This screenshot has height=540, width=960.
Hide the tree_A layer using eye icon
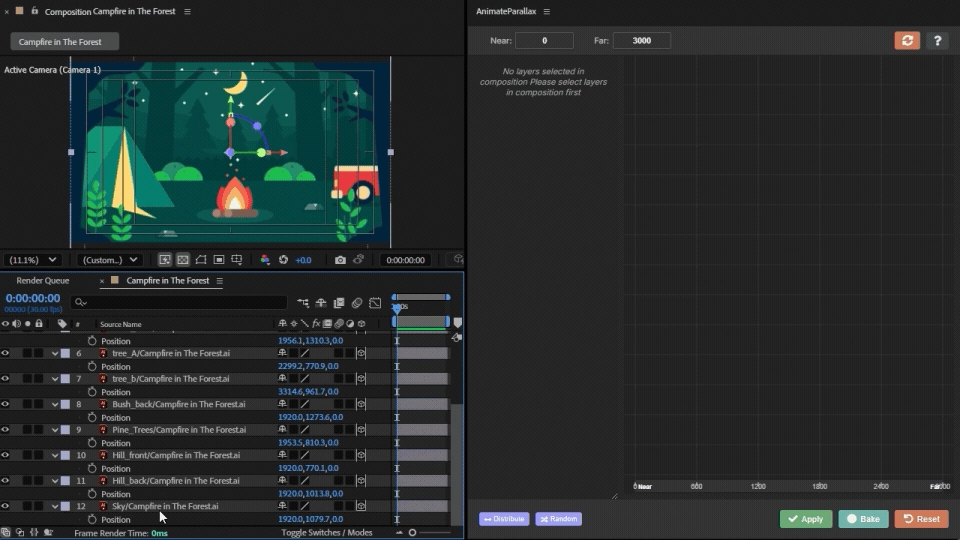(x=5, y=353)
